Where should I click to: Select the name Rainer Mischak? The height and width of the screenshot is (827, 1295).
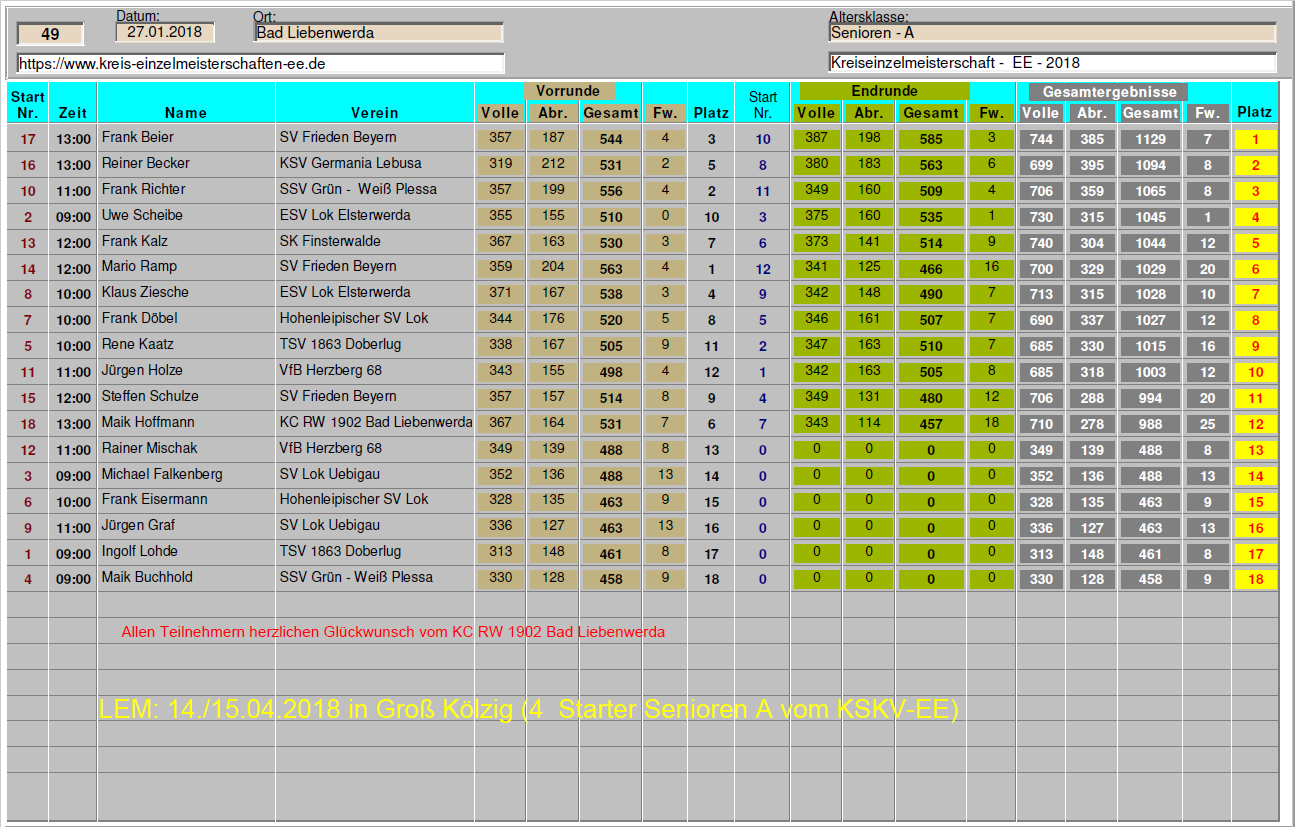pos(149,448)
